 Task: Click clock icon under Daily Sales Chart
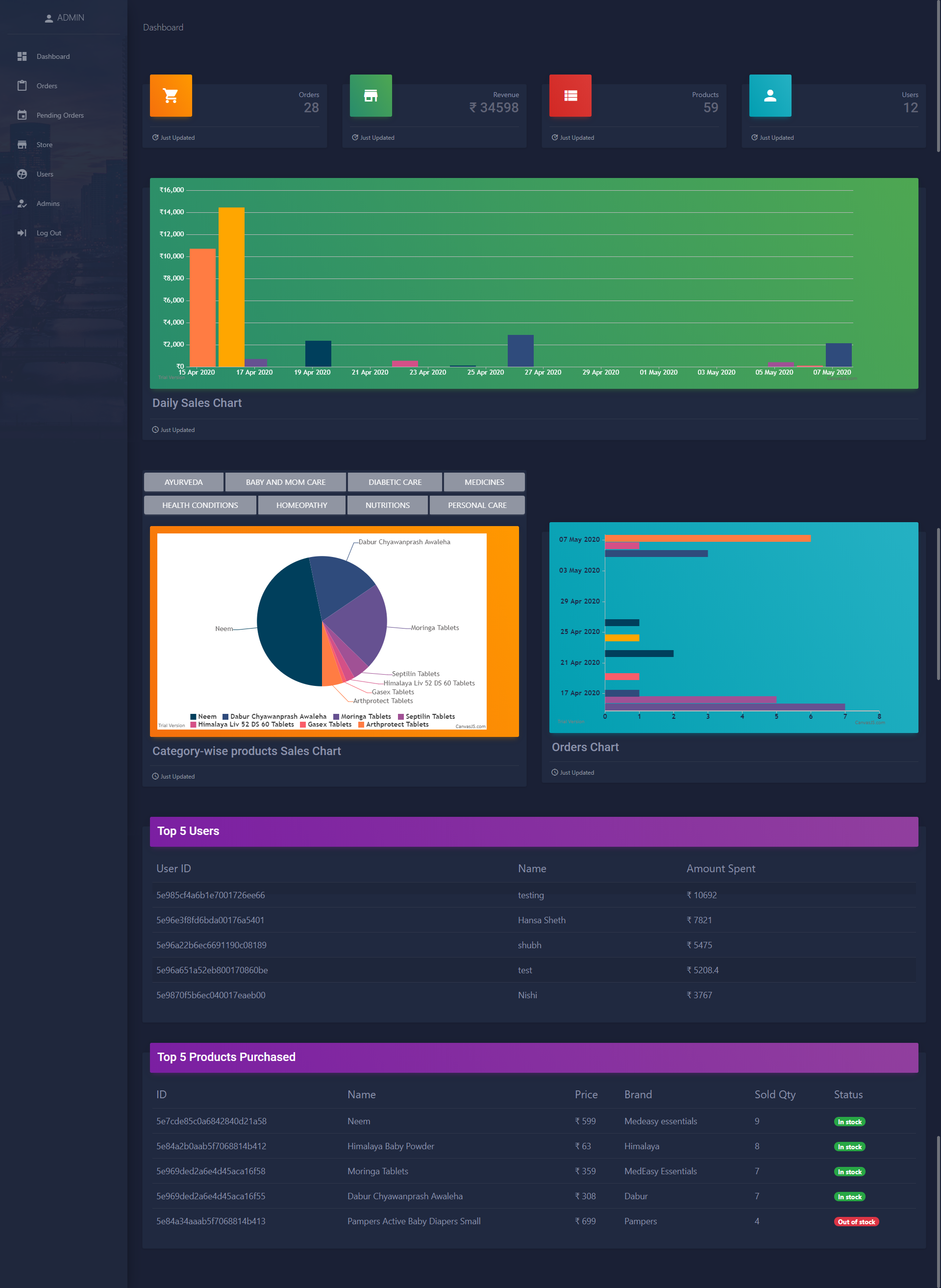(155, 429)
